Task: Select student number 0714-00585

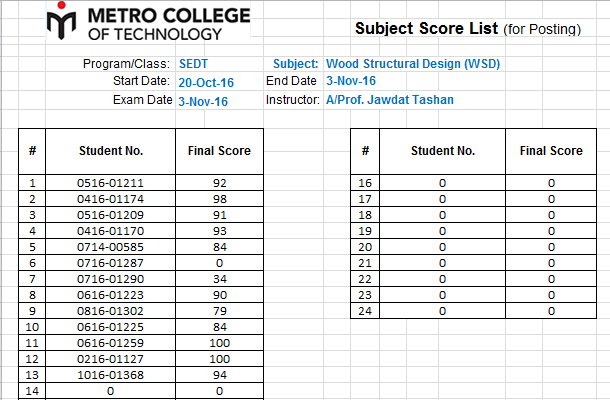Action: (110, 247)
